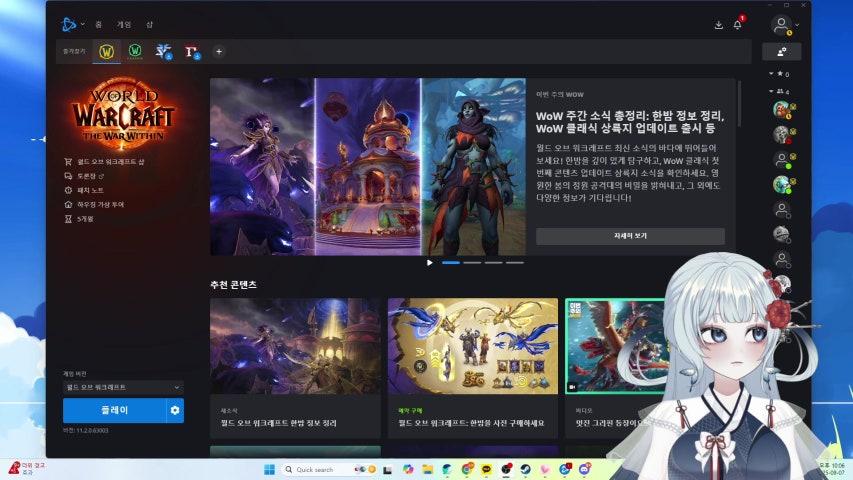Open the notifications bell icon

[738, 25]
